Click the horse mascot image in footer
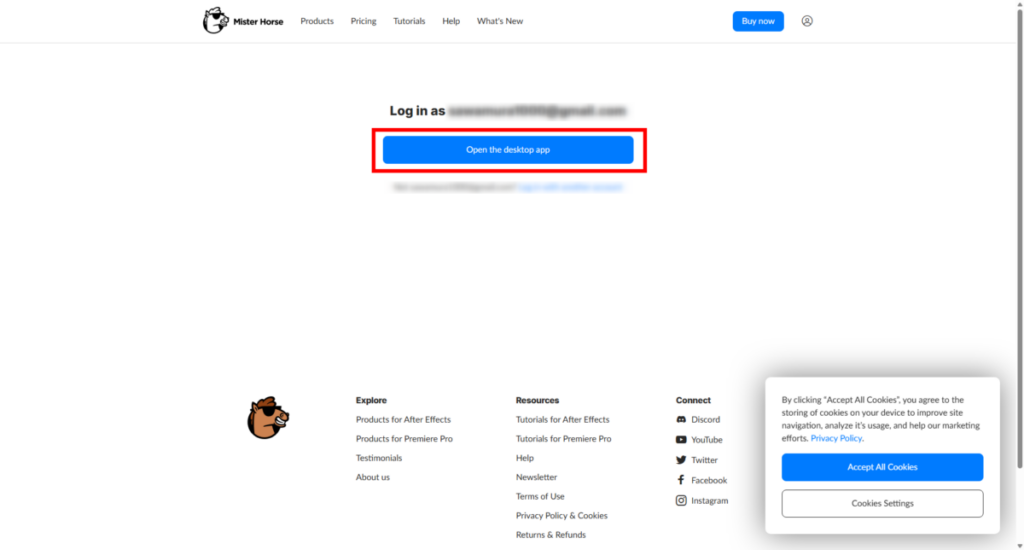Image resolution: width=1024 pixels, height=550 pixels. coord(268,417)
